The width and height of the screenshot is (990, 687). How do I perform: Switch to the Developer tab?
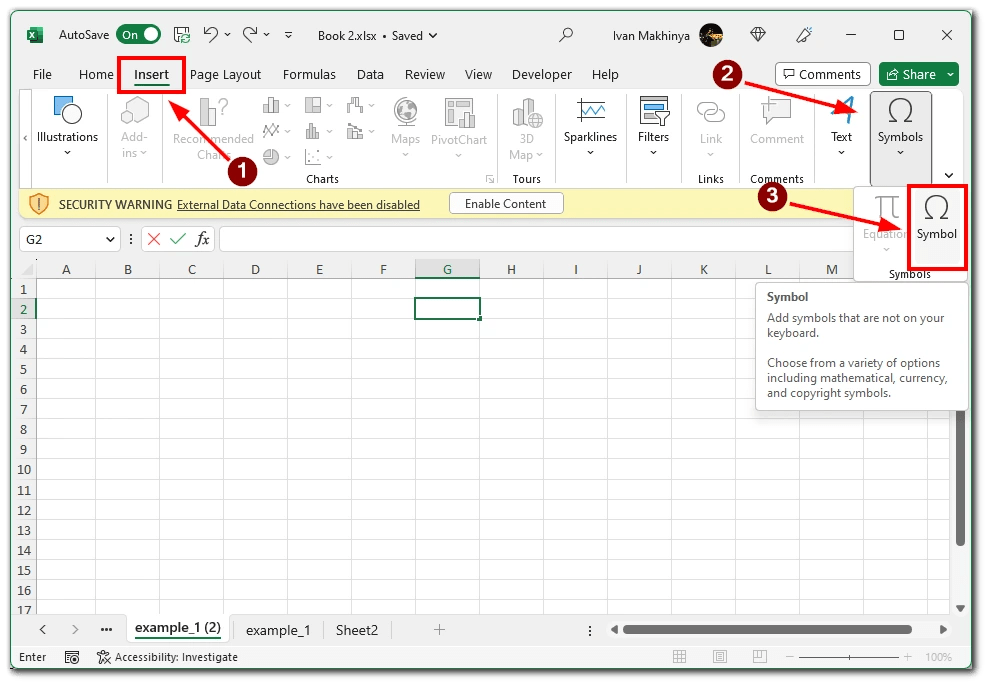[541, 74]
